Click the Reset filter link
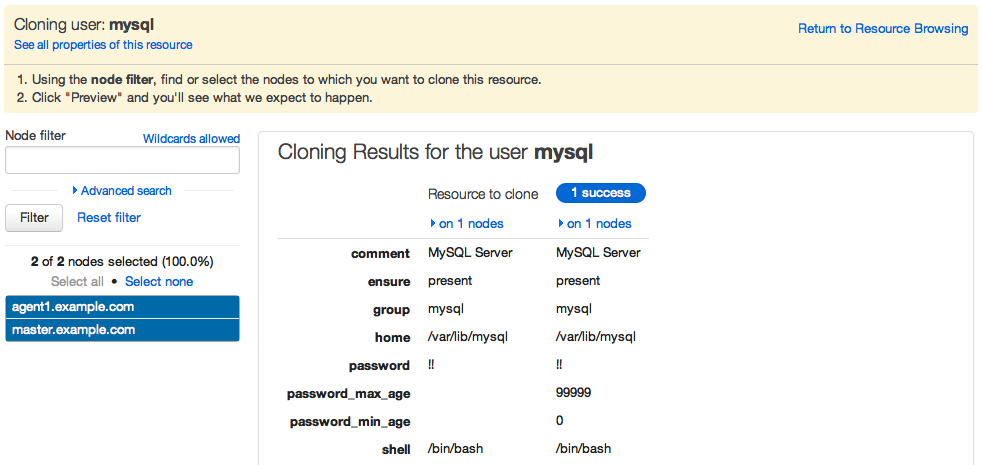 point(109,217)
